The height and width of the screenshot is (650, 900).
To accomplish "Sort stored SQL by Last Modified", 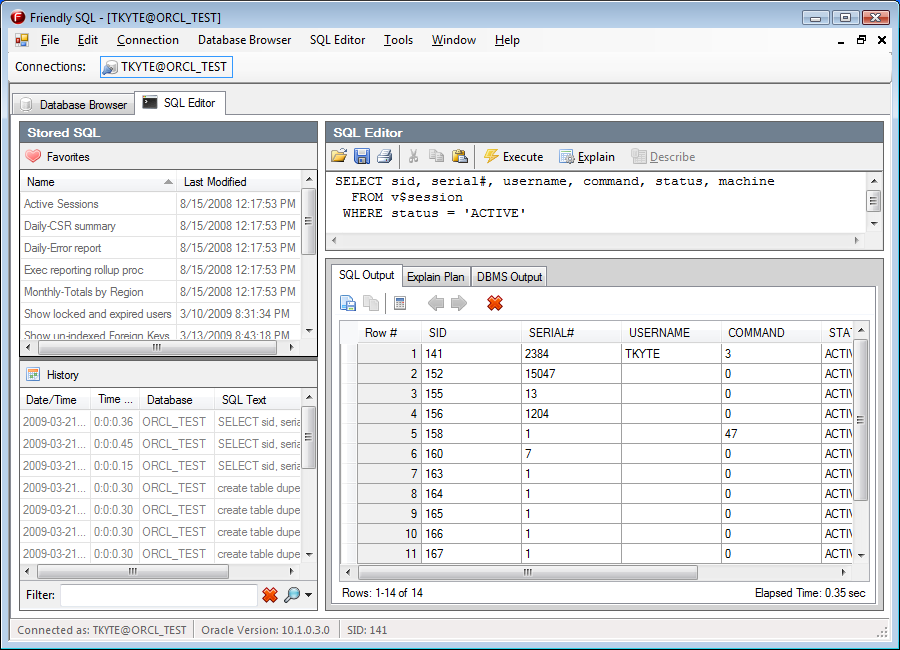I will coord(238,182).
